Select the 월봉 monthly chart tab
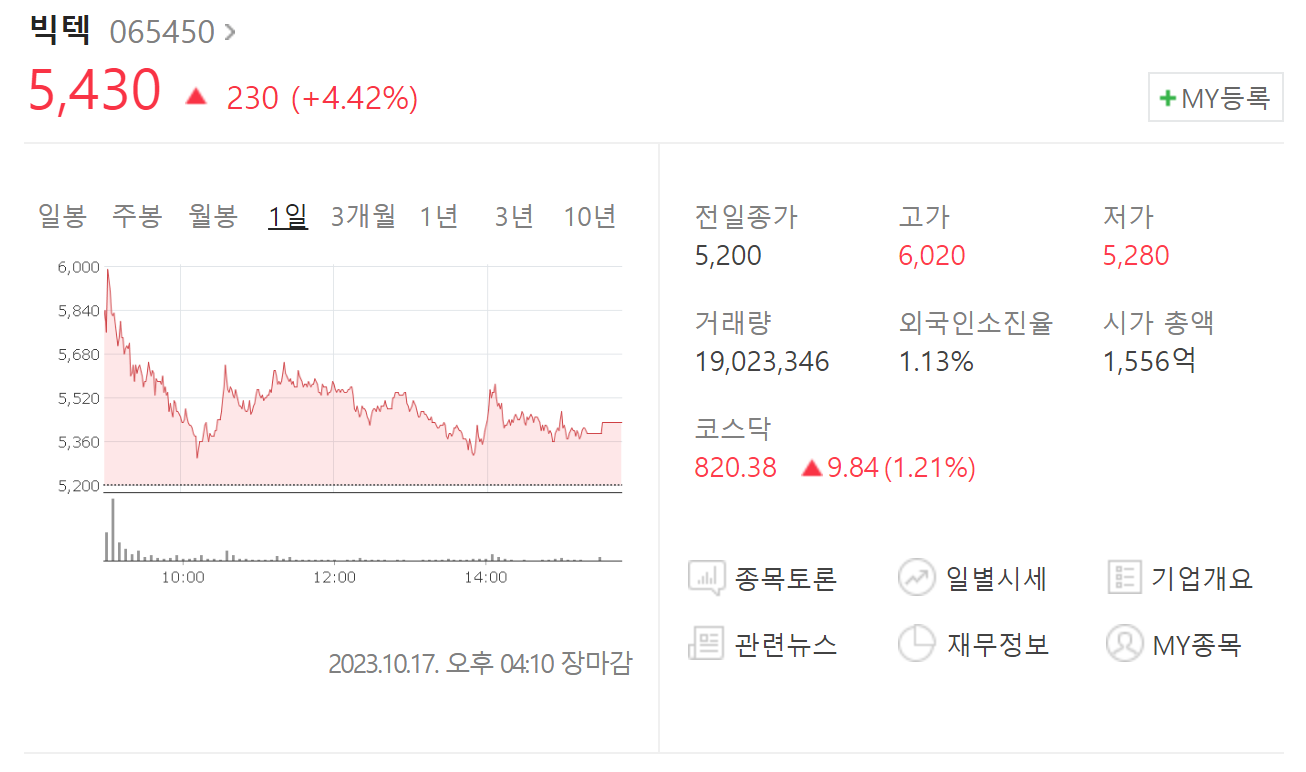The height and width of the screenshot is (772, 1306). (211, 215)
